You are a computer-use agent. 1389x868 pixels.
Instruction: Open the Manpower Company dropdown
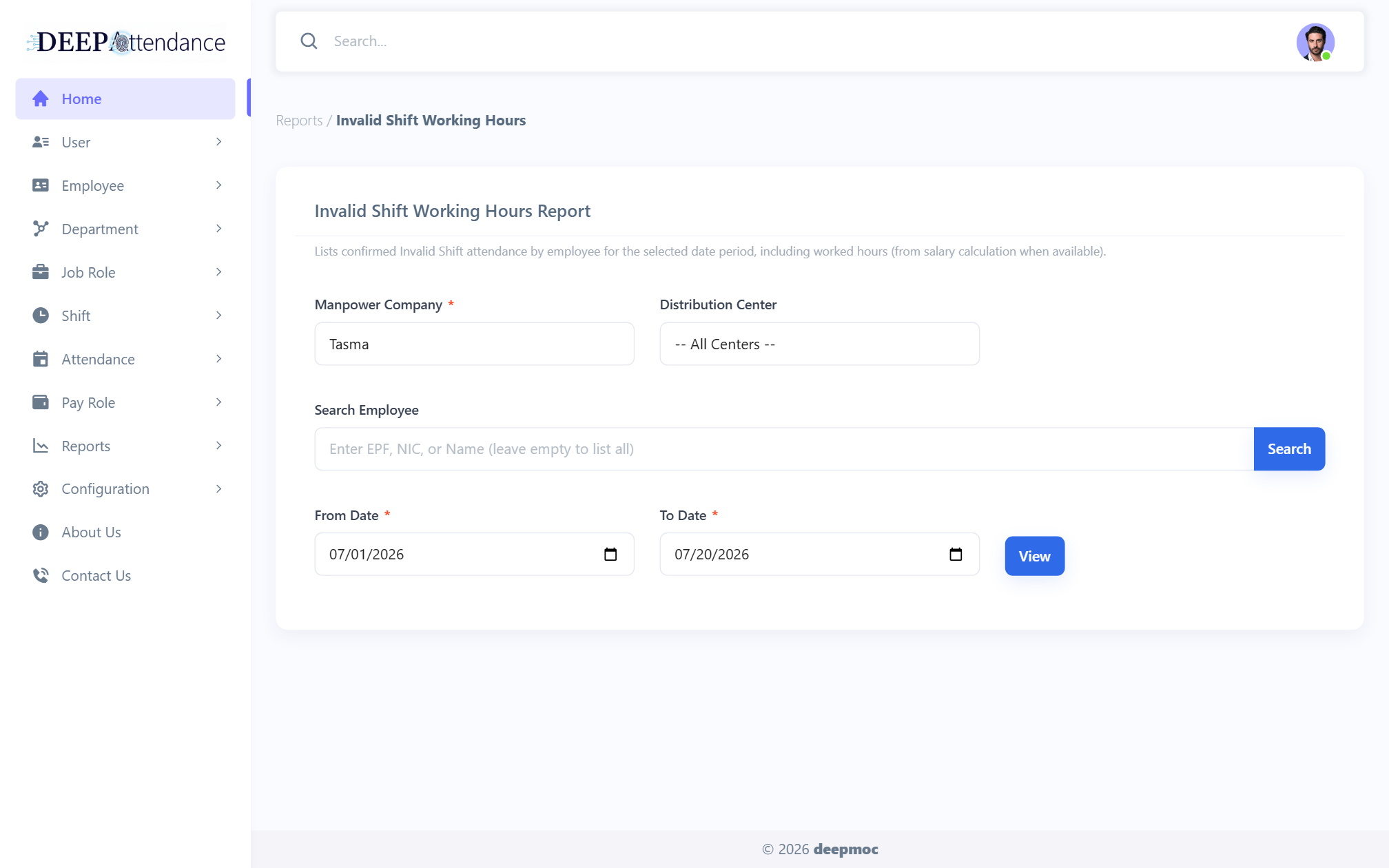coord(474,344)
